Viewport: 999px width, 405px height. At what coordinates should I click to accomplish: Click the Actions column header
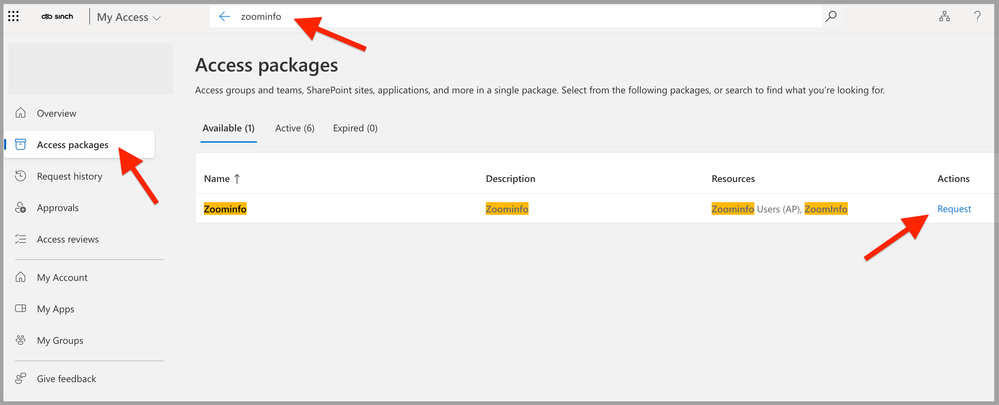click(954, 179)
